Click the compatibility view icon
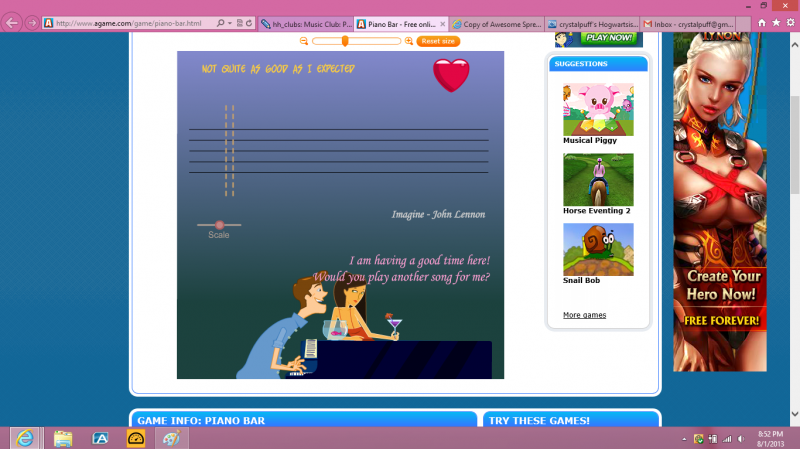This screenshot has height=449, width=800. tap(239, 23)
